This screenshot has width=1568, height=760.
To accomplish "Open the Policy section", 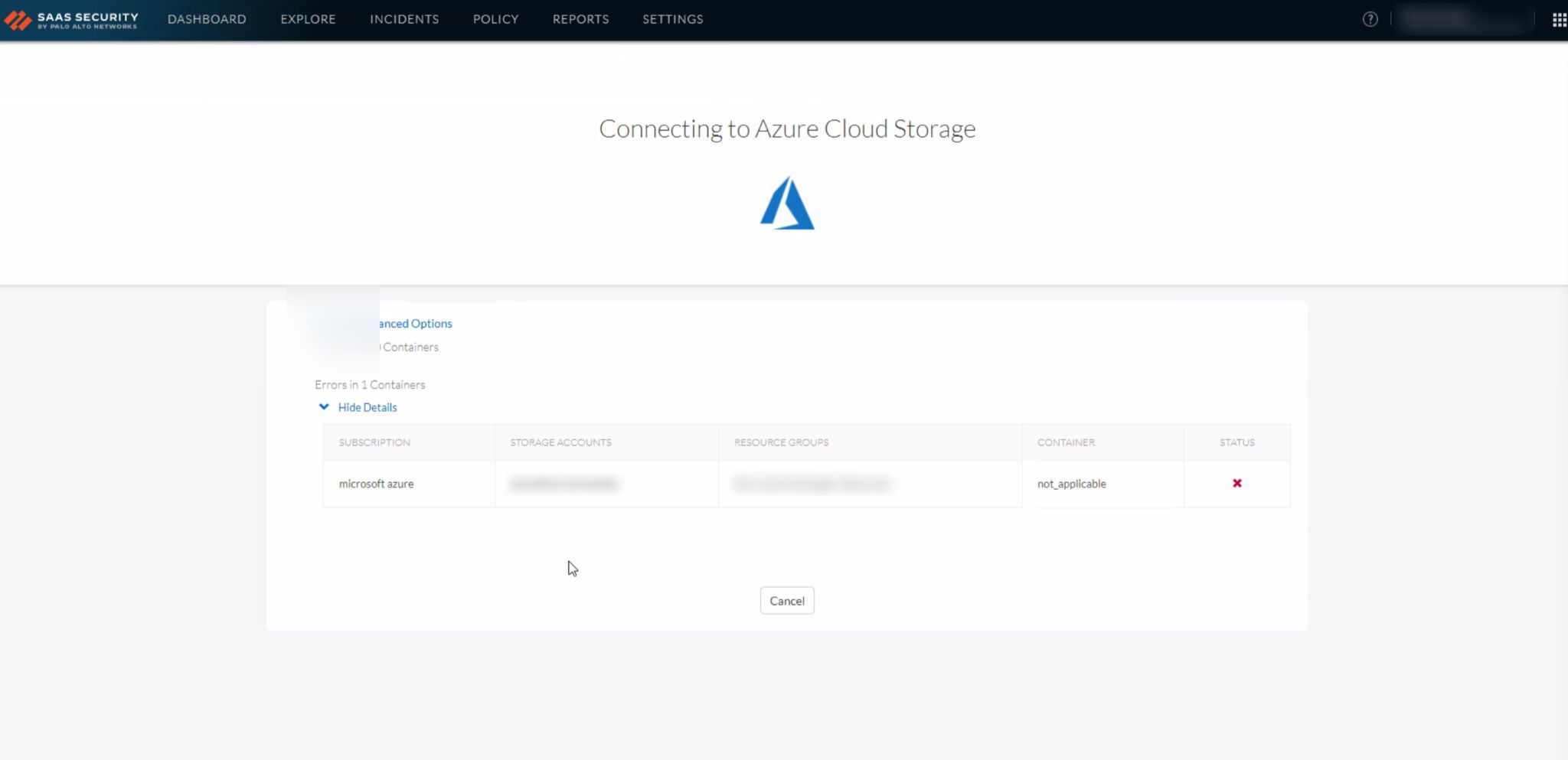I will [x=495, y=20].
